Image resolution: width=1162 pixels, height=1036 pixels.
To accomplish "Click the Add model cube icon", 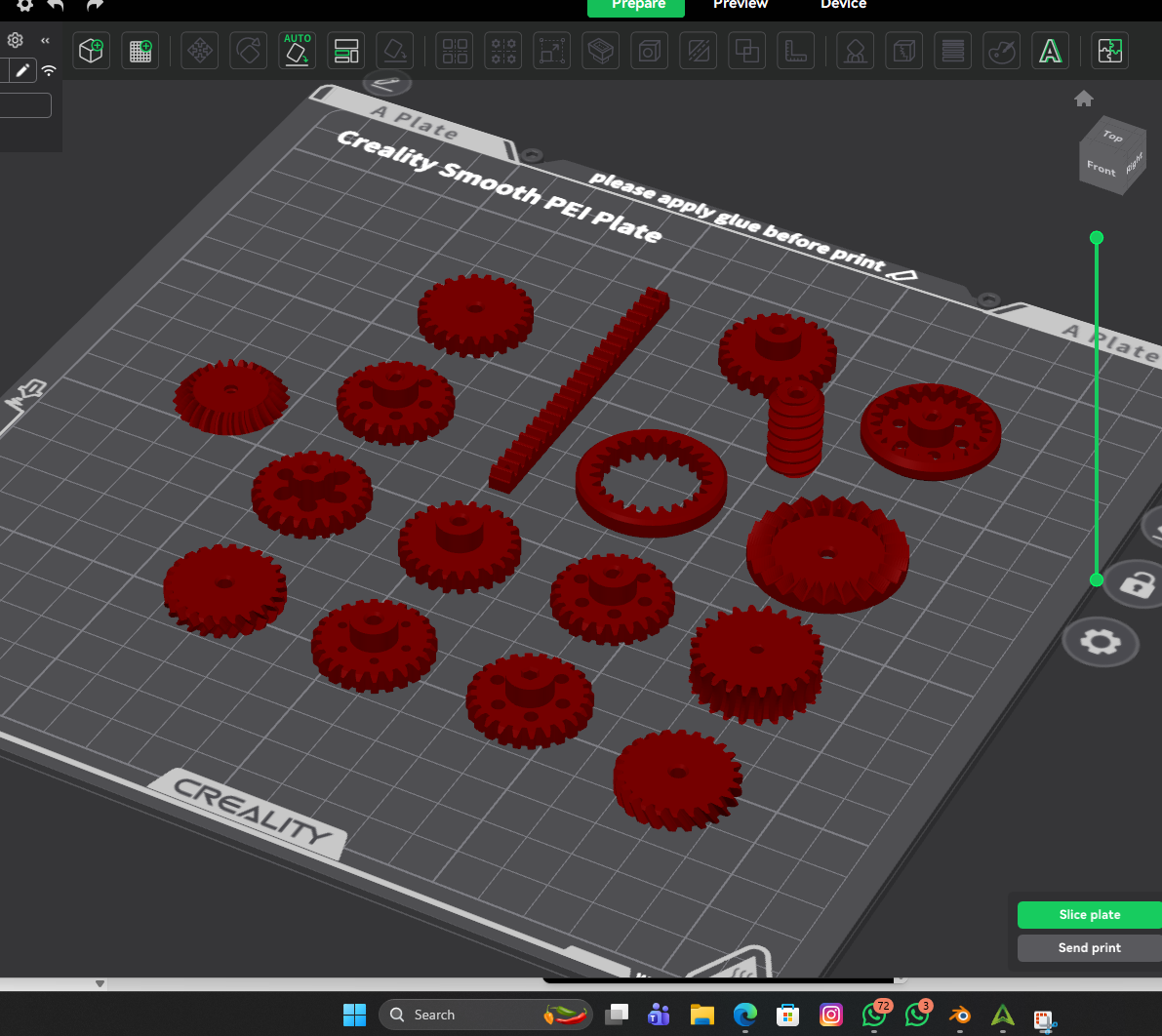I will 92,51.
